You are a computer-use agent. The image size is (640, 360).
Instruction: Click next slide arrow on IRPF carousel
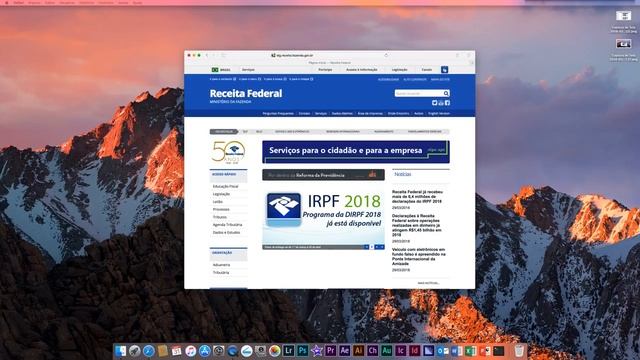(382, 247)
